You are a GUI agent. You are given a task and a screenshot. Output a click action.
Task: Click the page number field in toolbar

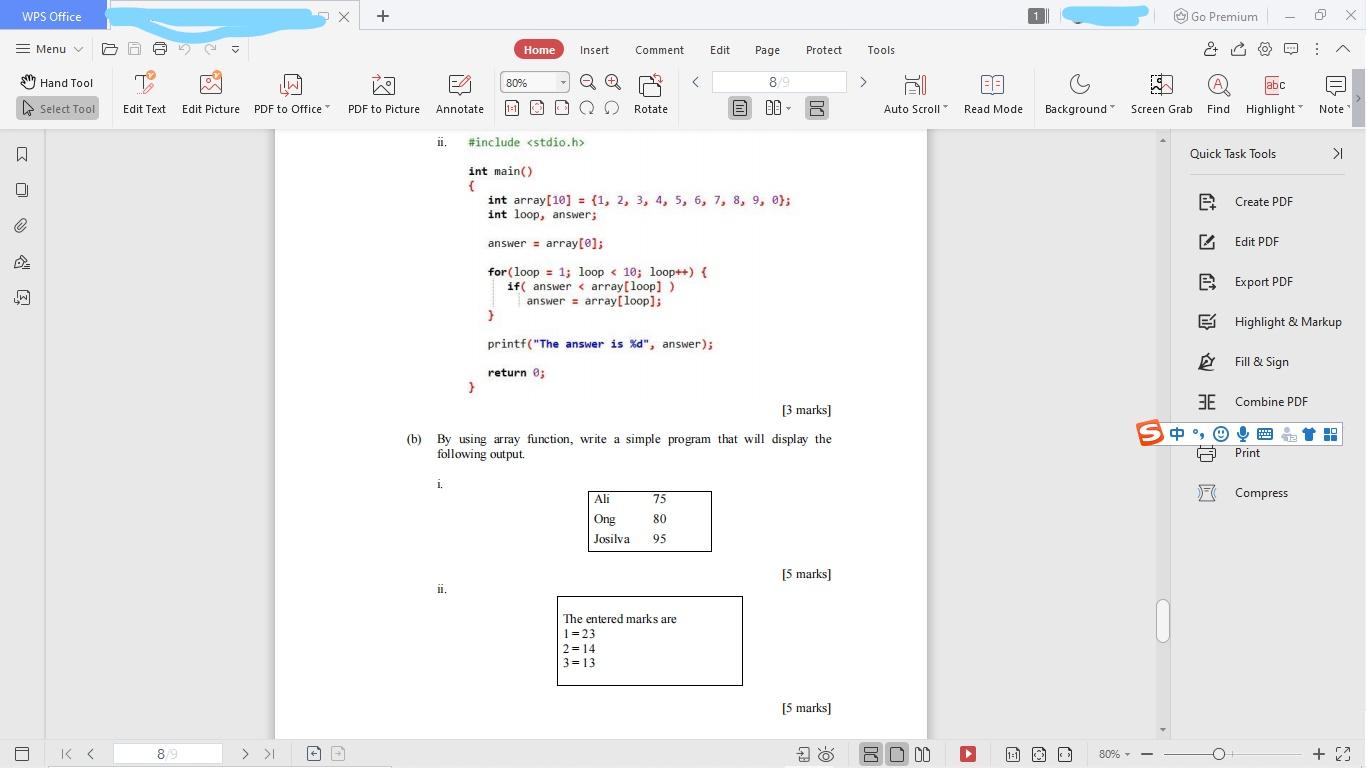point(779,83)
